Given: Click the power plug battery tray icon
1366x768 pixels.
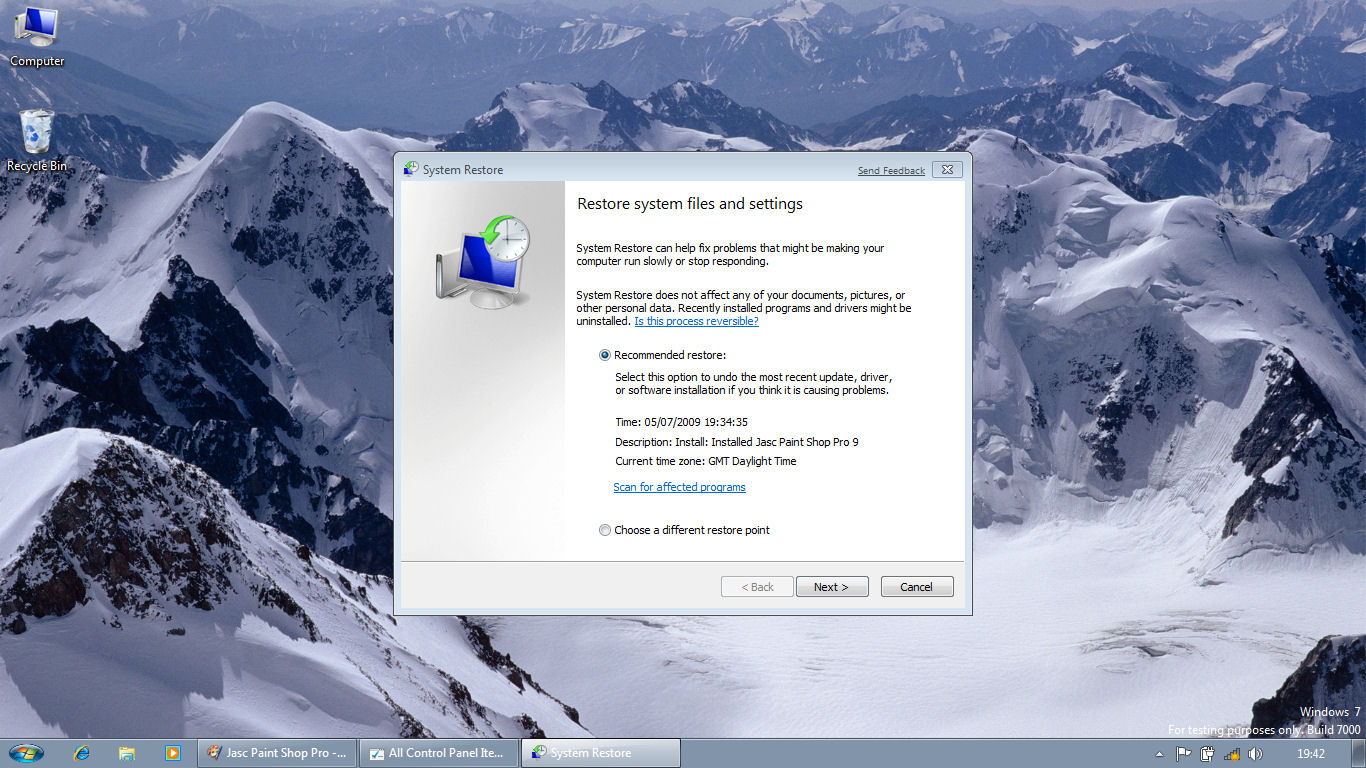Looking at the screenshot, I should pos(1208,754).
